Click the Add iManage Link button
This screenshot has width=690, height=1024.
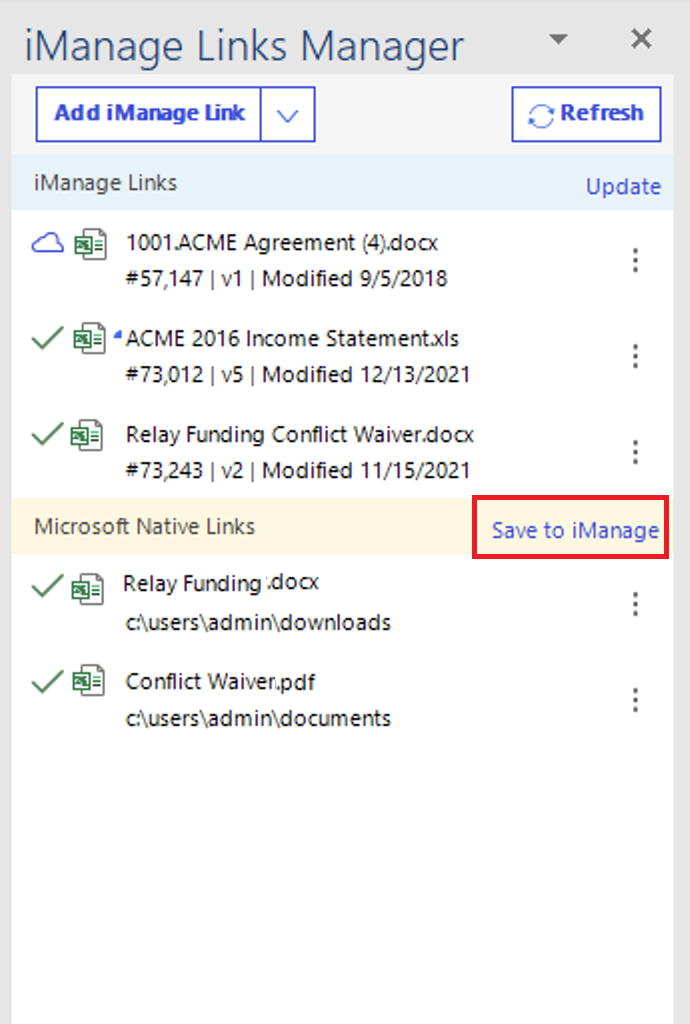149,114
